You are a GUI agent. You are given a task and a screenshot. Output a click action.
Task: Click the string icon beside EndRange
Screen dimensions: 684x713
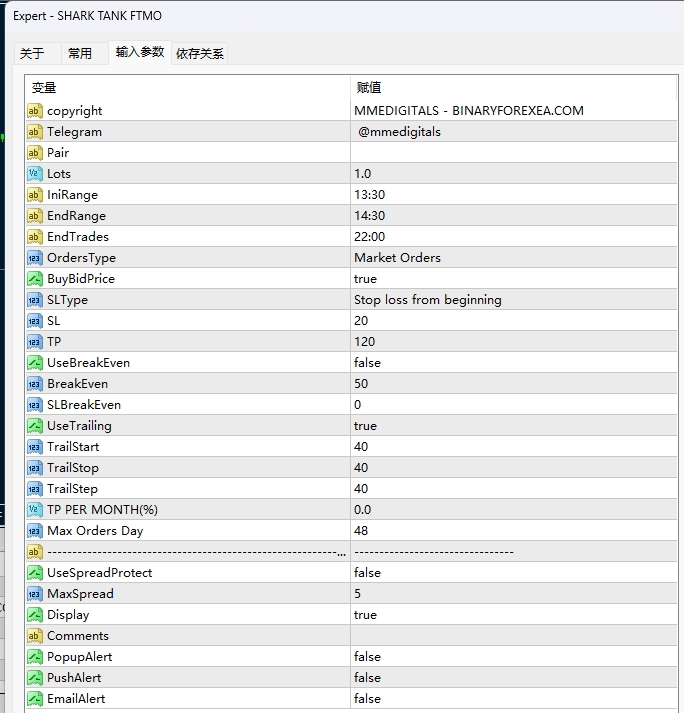pyautogui.click(x=35, y=216)
